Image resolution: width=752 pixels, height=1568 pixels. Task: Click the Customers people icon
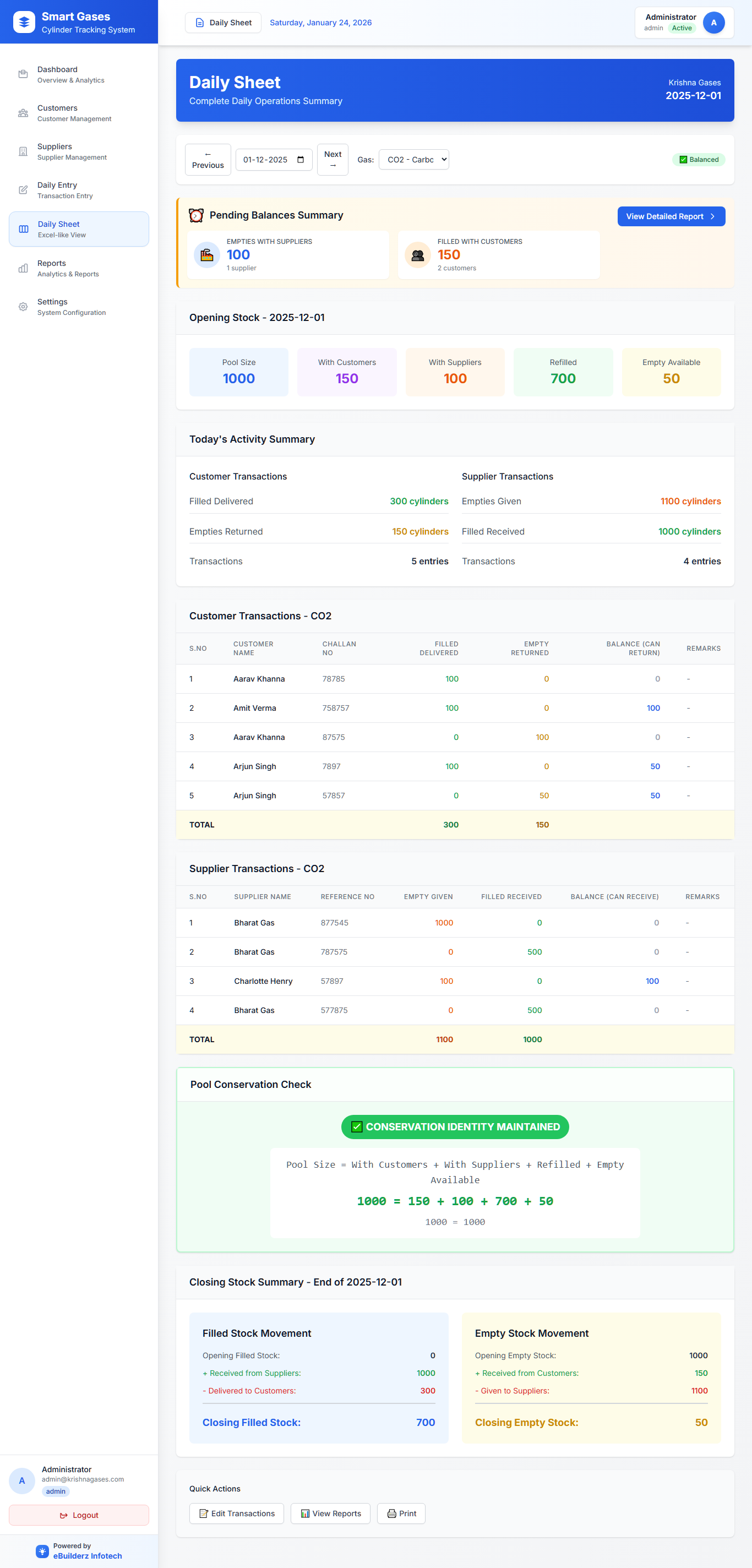(x=23, y=113)
